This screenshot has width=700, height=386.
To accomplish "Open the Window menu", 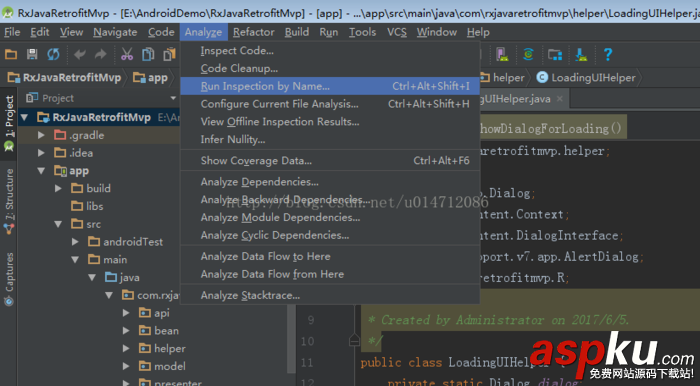I will tap(437, 32).
